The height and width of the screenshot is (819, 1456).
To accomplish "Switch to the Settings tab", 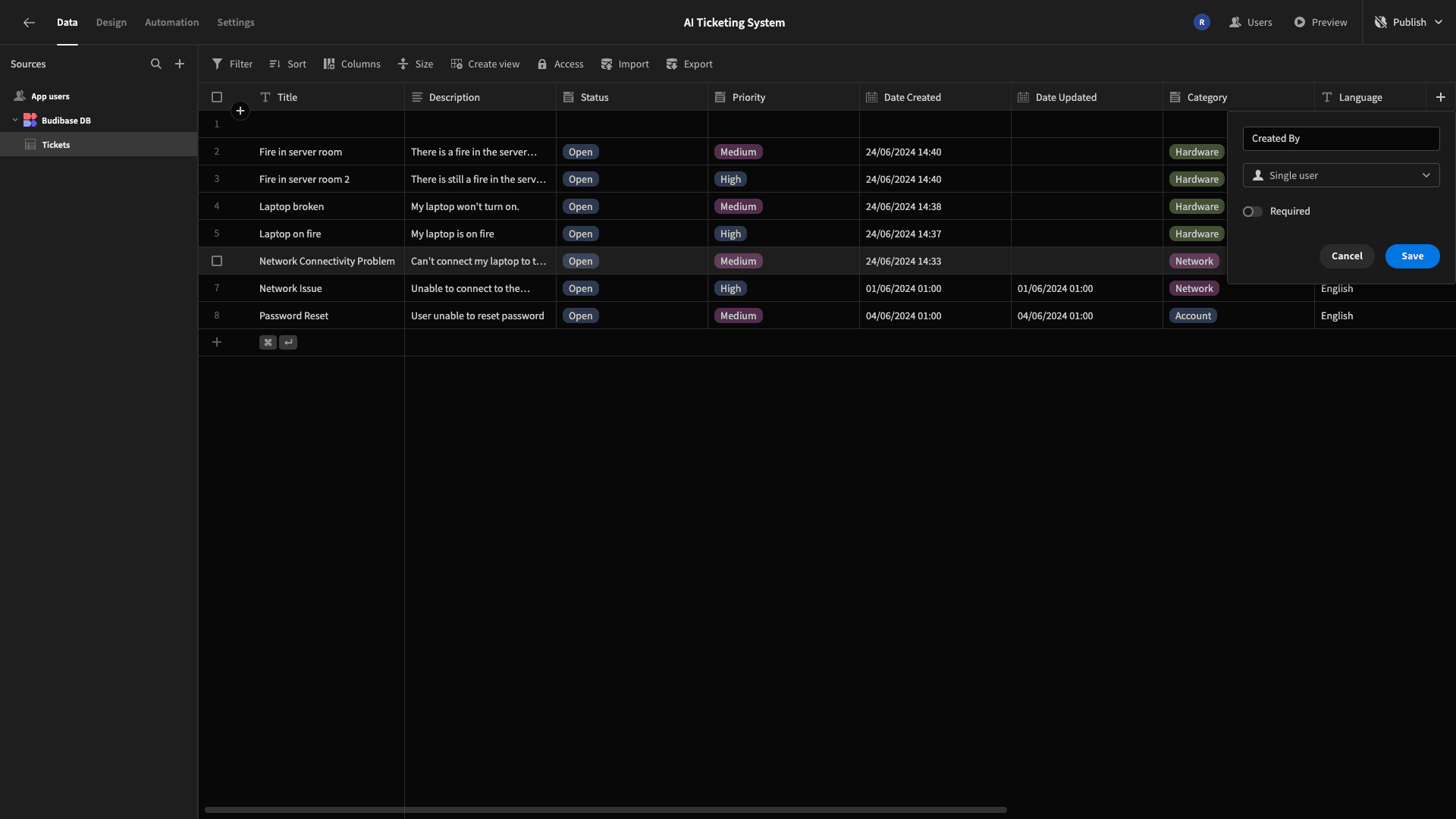I will 236,23.
